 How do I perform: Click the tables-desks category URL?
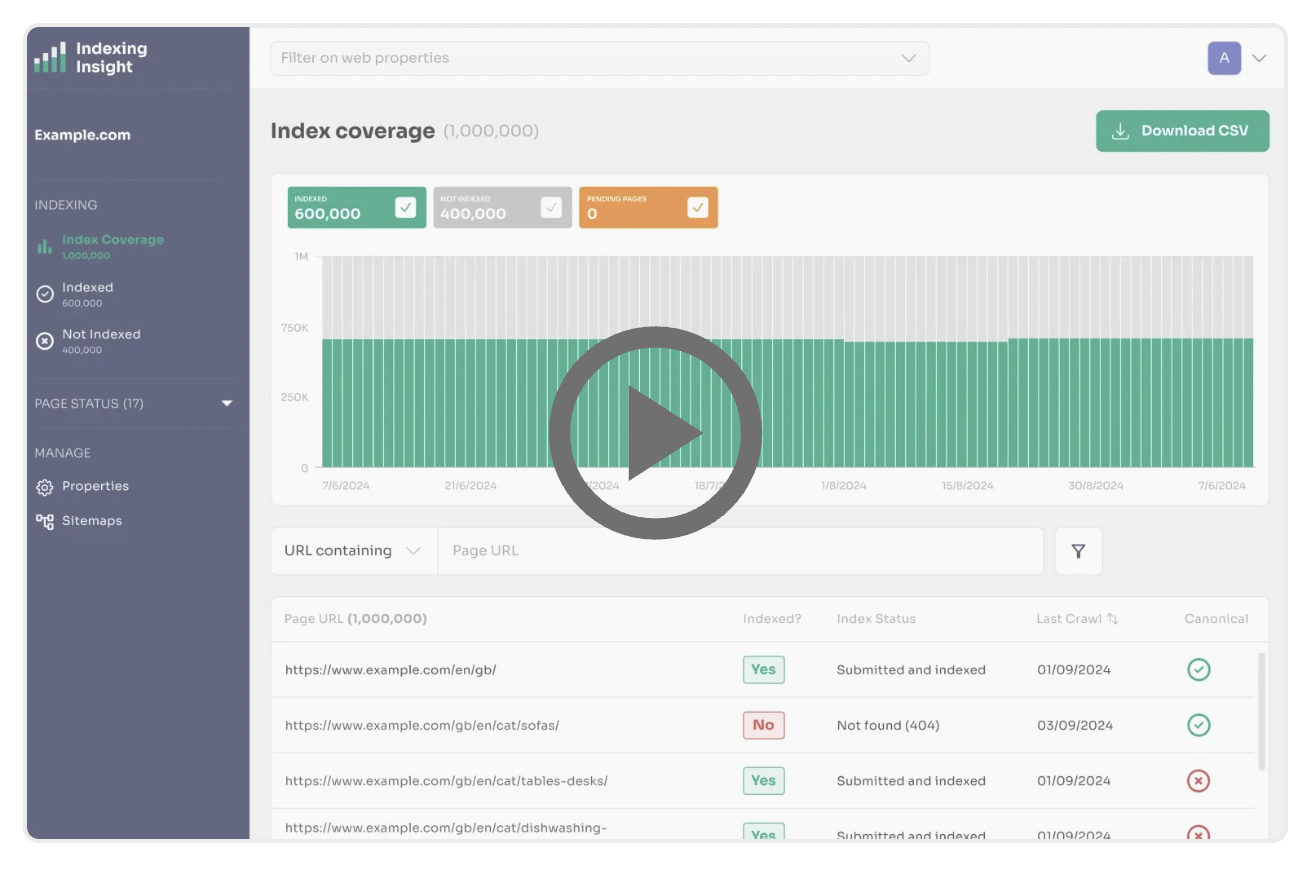point(446,781)
